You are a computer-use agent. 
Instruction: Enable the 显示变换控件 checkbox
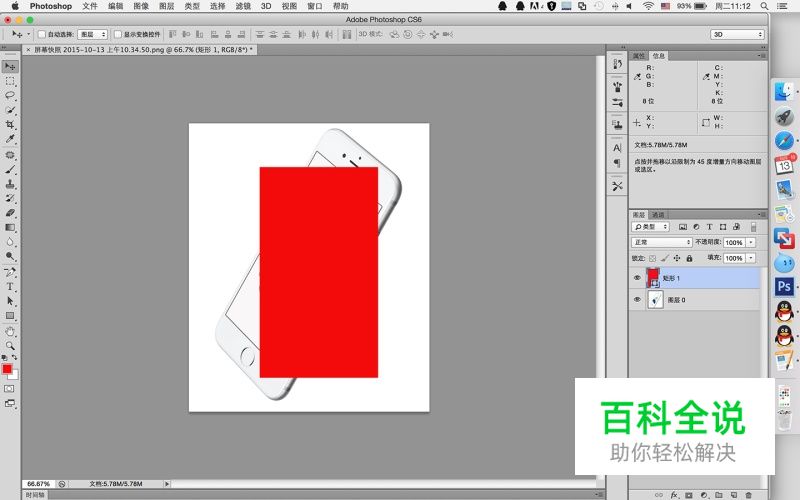pos(118,34)
